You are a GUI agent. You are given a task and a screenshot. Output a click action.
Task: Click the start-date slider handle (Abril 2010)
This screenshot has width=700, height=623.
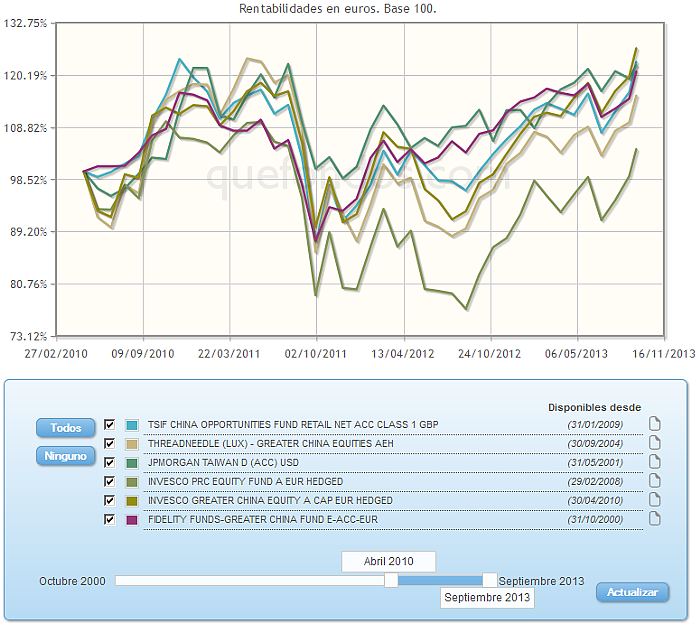(x=391, y=580)
